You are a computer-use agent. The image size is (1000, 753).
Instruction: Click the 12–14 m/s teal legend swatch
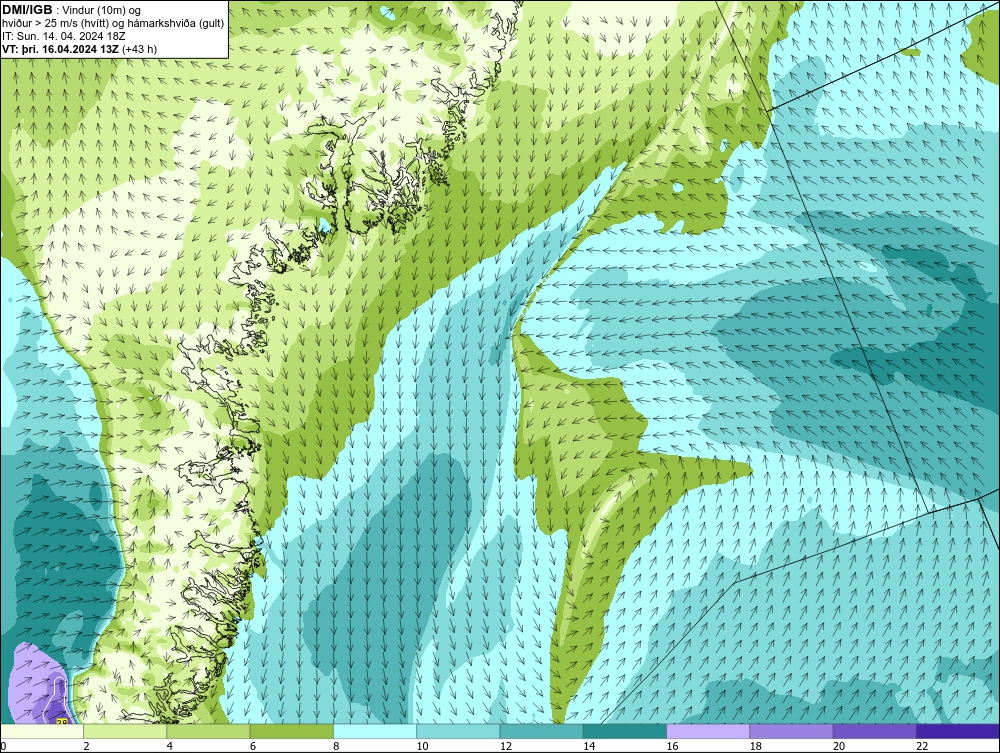point(541,731)
